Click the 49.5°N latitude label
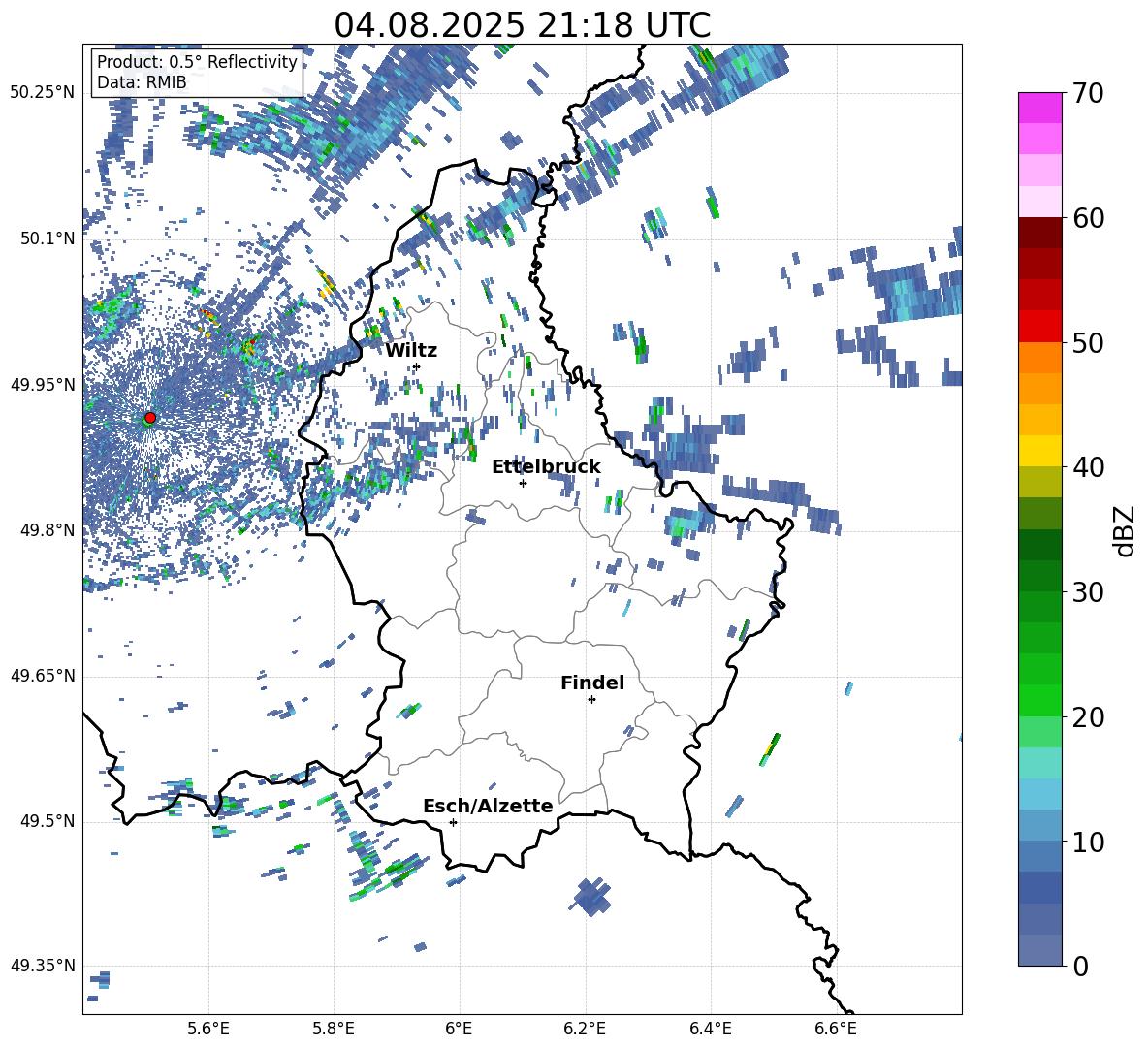The width and height of the screenshot is (1148, 1048). click(x=48, y=821)
